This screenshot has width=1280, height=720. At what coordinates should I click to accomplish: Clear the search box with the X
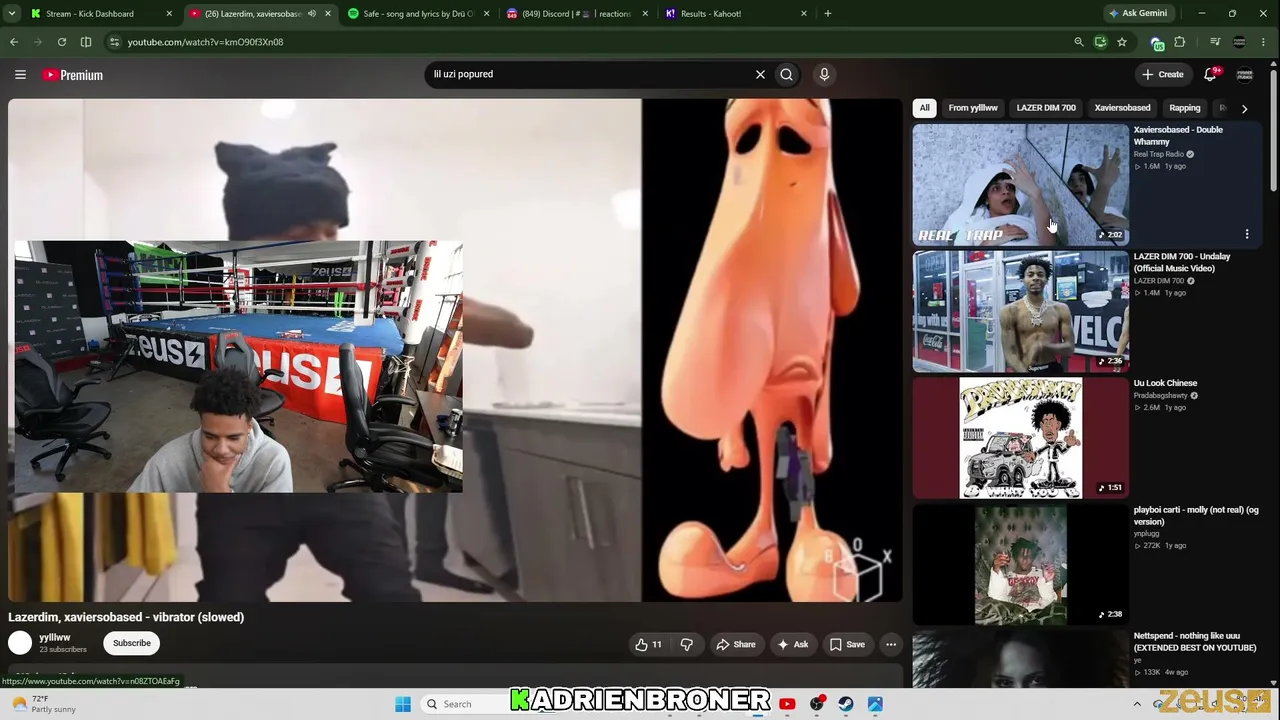pos(760,74)
